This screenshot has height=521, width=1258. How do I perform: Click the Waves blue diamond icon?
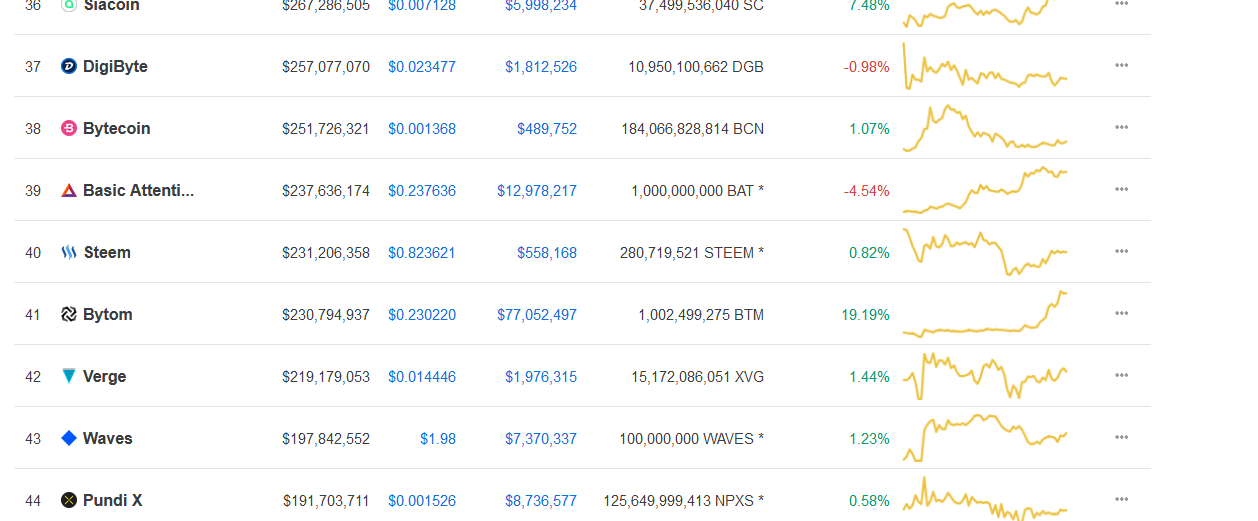click(69, 439)
